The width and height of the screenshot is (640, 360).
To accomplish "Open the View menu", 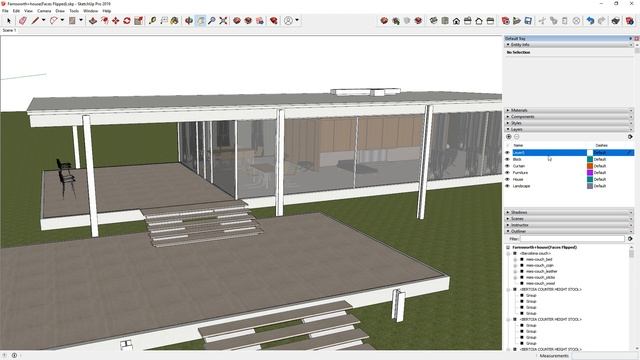I will coord(29,11).
